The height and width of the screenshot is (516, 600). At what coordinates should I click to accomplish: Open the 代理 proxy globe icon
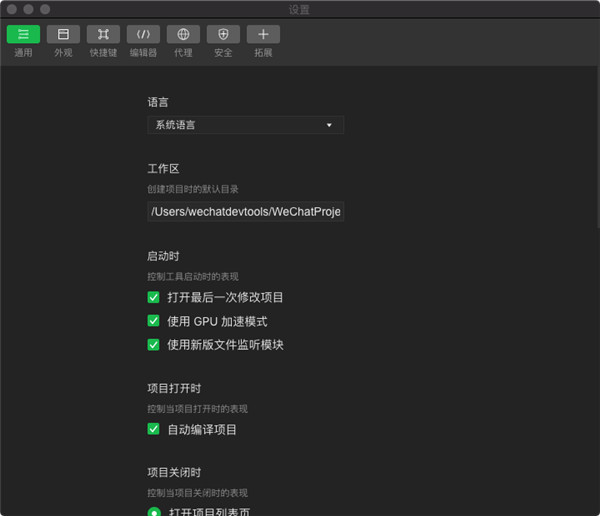point(183,34)
